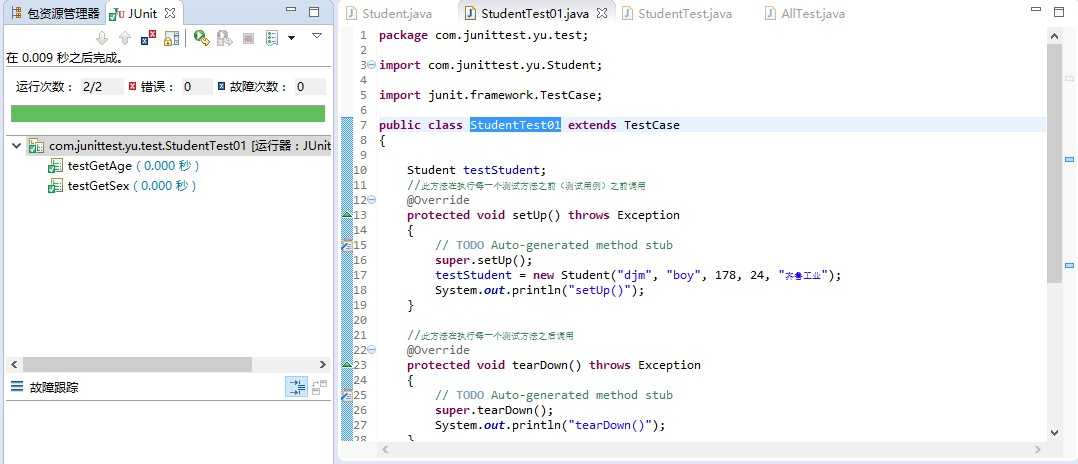1078x464 pixels.
Task: Click the package declaration on line 1
Action: pyautogui.click(x=483, y=35)
